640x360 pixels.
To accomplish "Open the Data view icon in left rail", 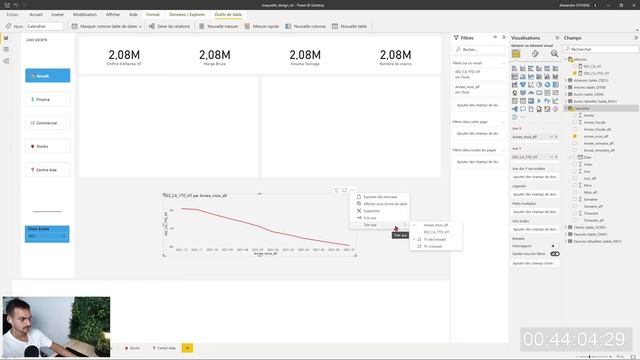I will click(x=6, y=49).
